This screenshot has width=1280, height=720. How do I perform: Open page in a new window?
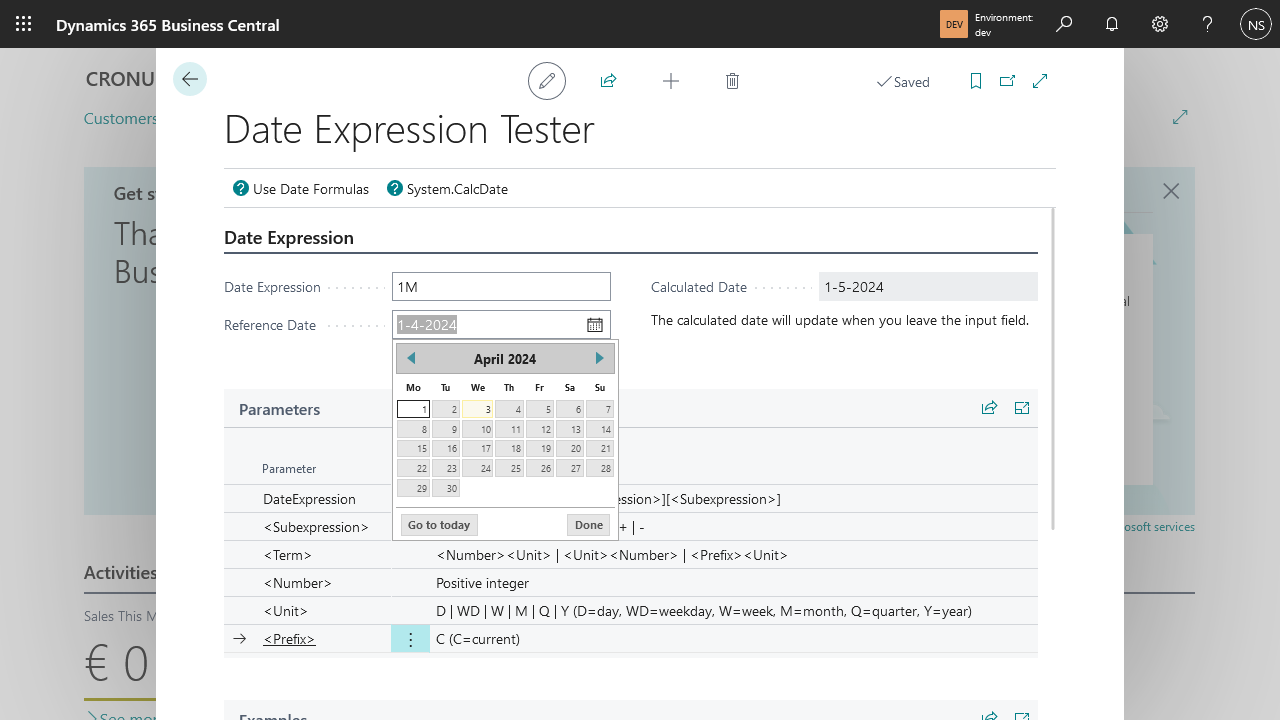[x=1008, y=81]
